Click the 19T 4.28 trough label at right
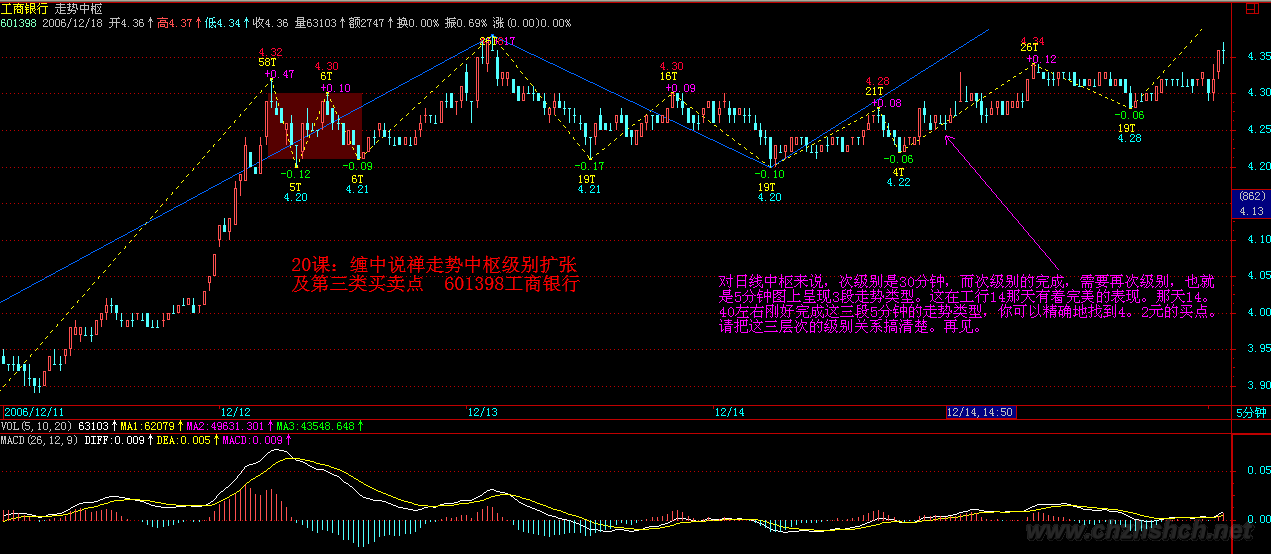The width and height of the screenshot is (1271, 554). [x=1128, y=133]
